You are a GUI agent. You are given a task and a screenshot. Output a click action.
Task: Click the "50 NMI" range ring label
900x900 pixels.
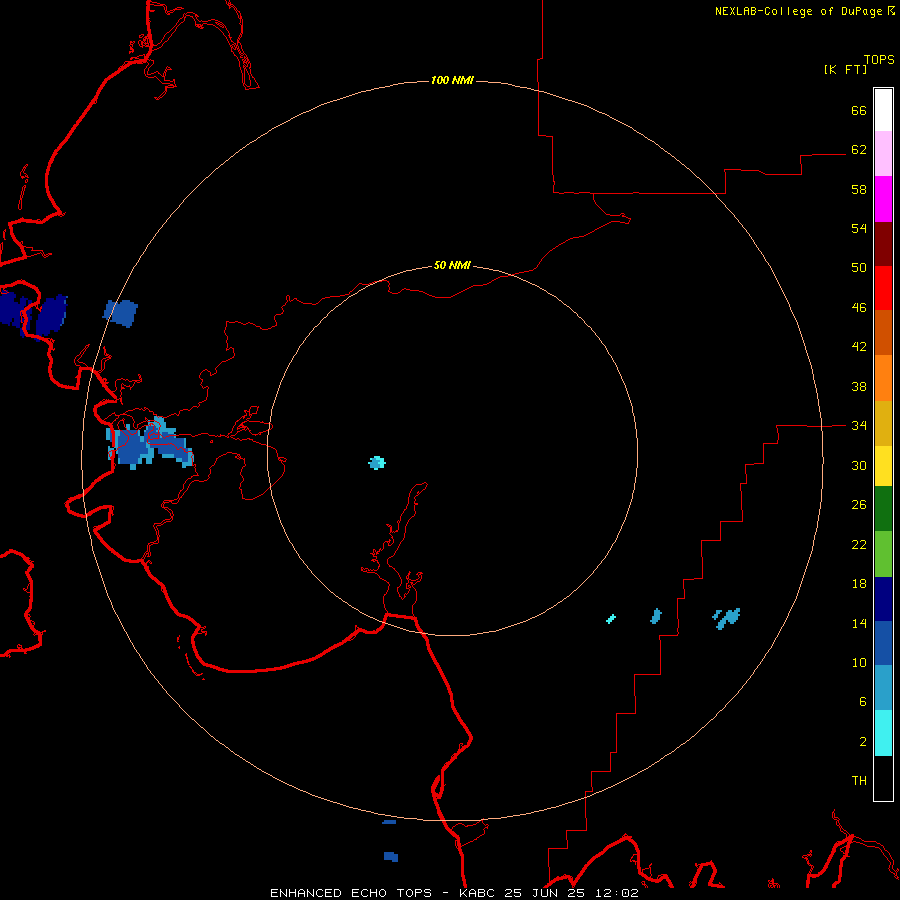(452, 265)
